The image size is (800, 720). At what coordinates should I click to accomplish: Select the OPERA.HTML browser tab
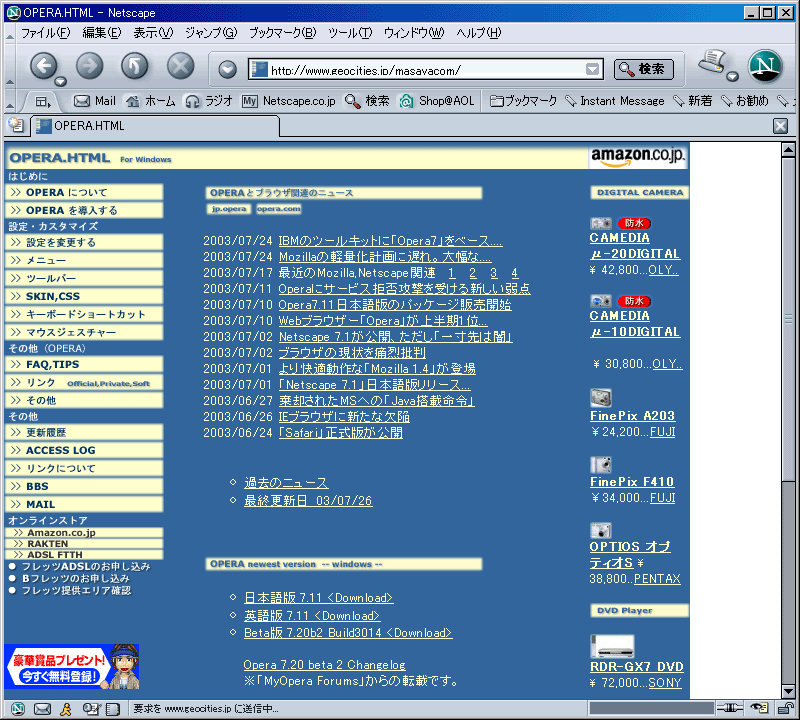point(155,126)
